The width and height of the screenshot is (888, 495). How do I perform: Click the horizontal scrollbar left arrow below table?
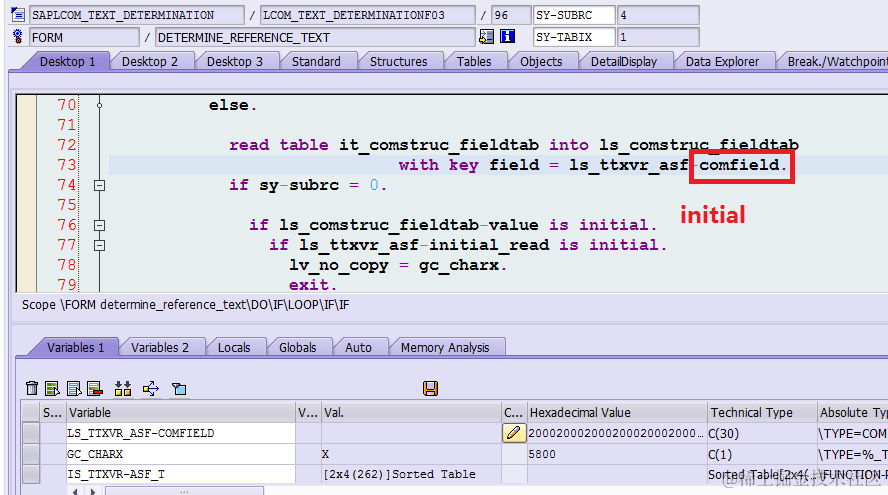click(x=75, y=492)
